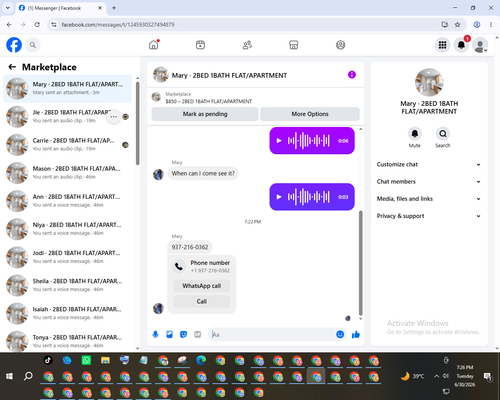This screenshot has height=400, width=500.
Task: Open the tab search dropdown arrow
Action: click(8, 8)
